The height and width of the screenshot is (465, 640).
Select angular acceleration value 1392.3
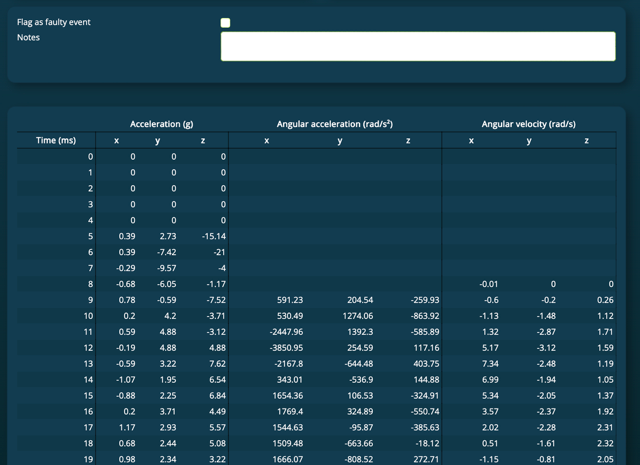(x=360, y=332)
